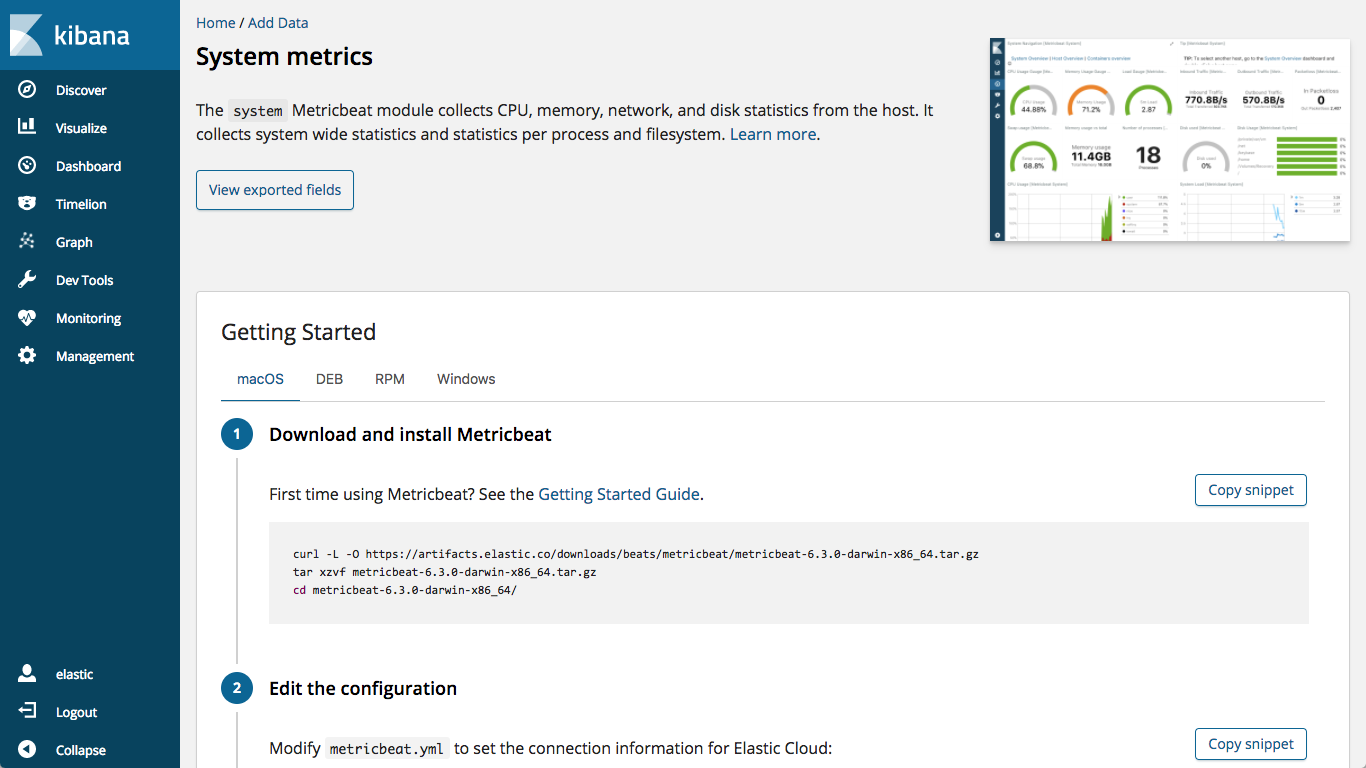Open the Windows tab
1366x768 pixels.
[x=466, y=379]
